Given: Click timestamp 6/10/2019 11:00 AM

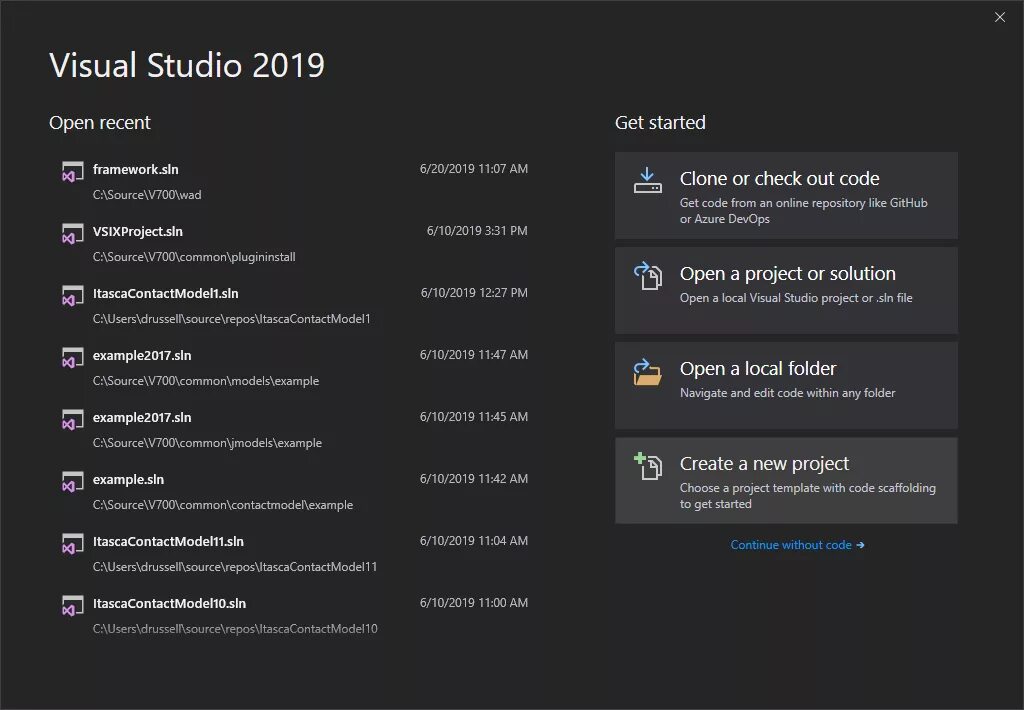Looking at the screenshot, I should 473,603.
